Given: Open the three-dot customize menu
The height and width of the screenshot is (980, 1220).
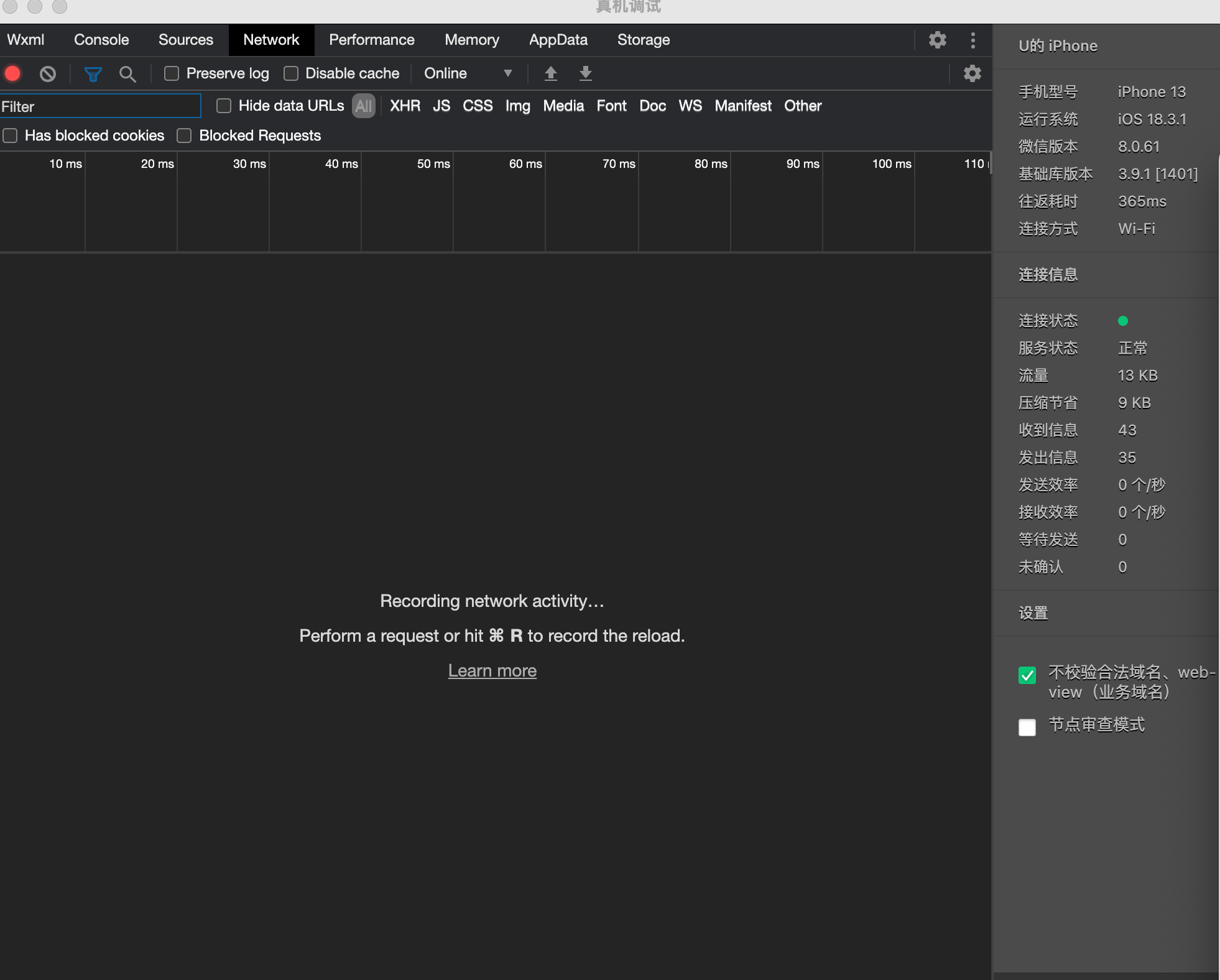Looking at the screenshot, I should pos(973,40).
